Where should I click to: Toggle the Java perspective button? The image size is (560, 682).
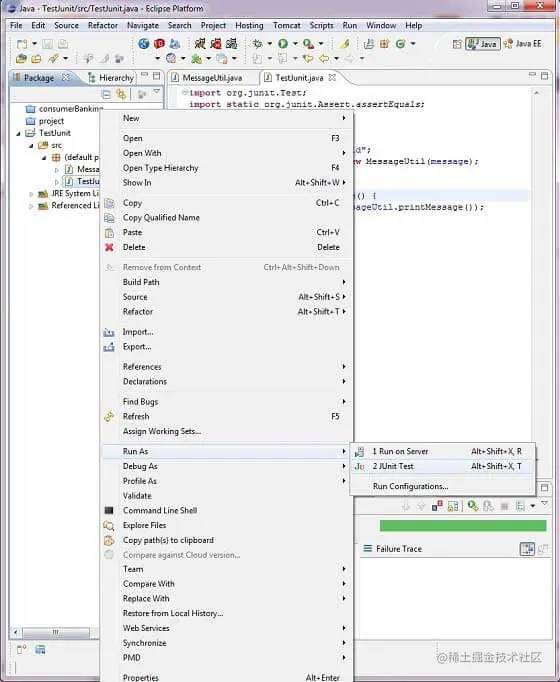(483, 44)
